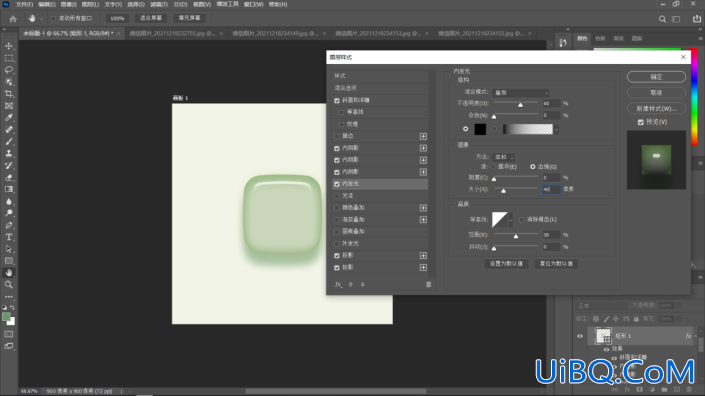Enable the Anti-aliased (消除锯齿) checkbox
Image resolution: width=705 pixels, height=396 pixels.
tap(522, 220)
